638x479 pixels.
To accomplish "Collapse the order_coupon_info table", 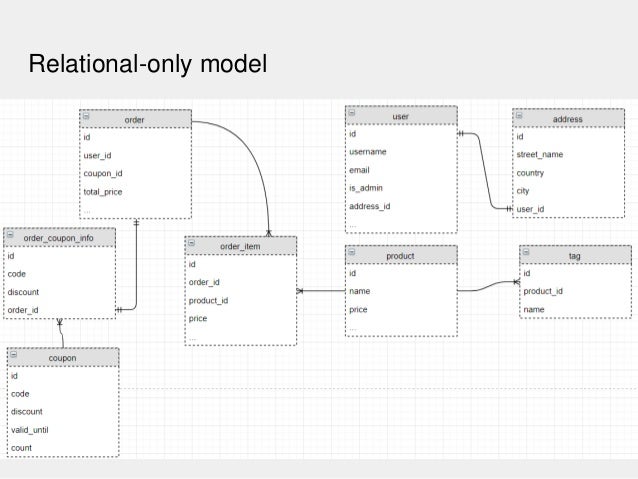I will (10, 235).
